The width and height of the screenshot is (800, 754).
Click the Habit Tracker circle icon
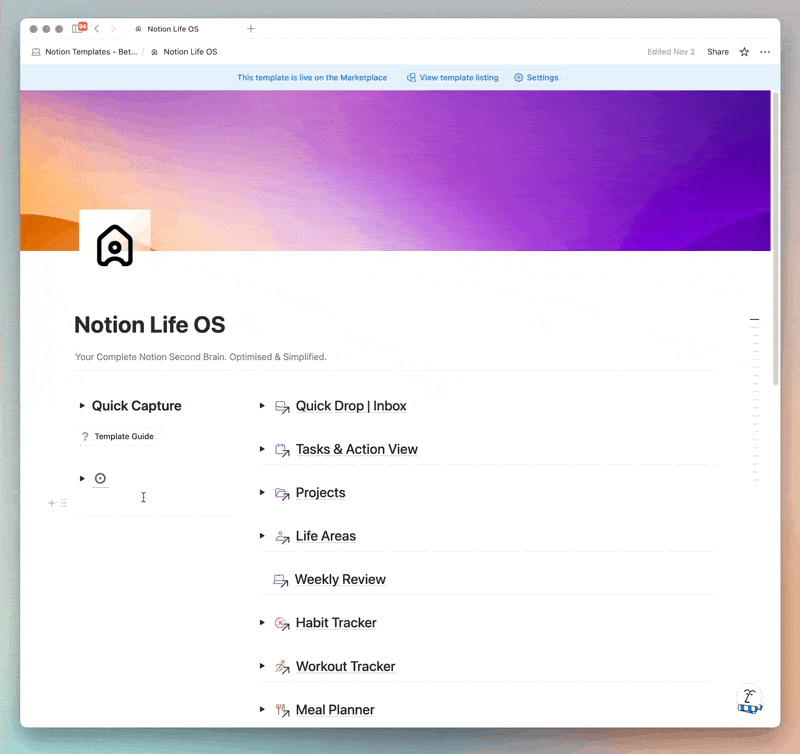[282, 623]
